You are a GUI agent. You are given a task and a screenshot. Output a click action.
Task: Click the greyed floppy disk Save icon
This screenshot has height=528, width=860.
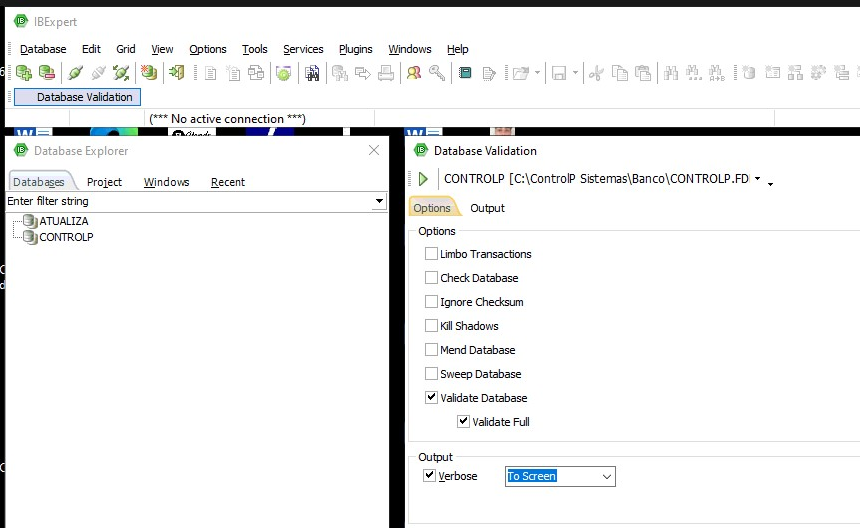pos(559,73)
